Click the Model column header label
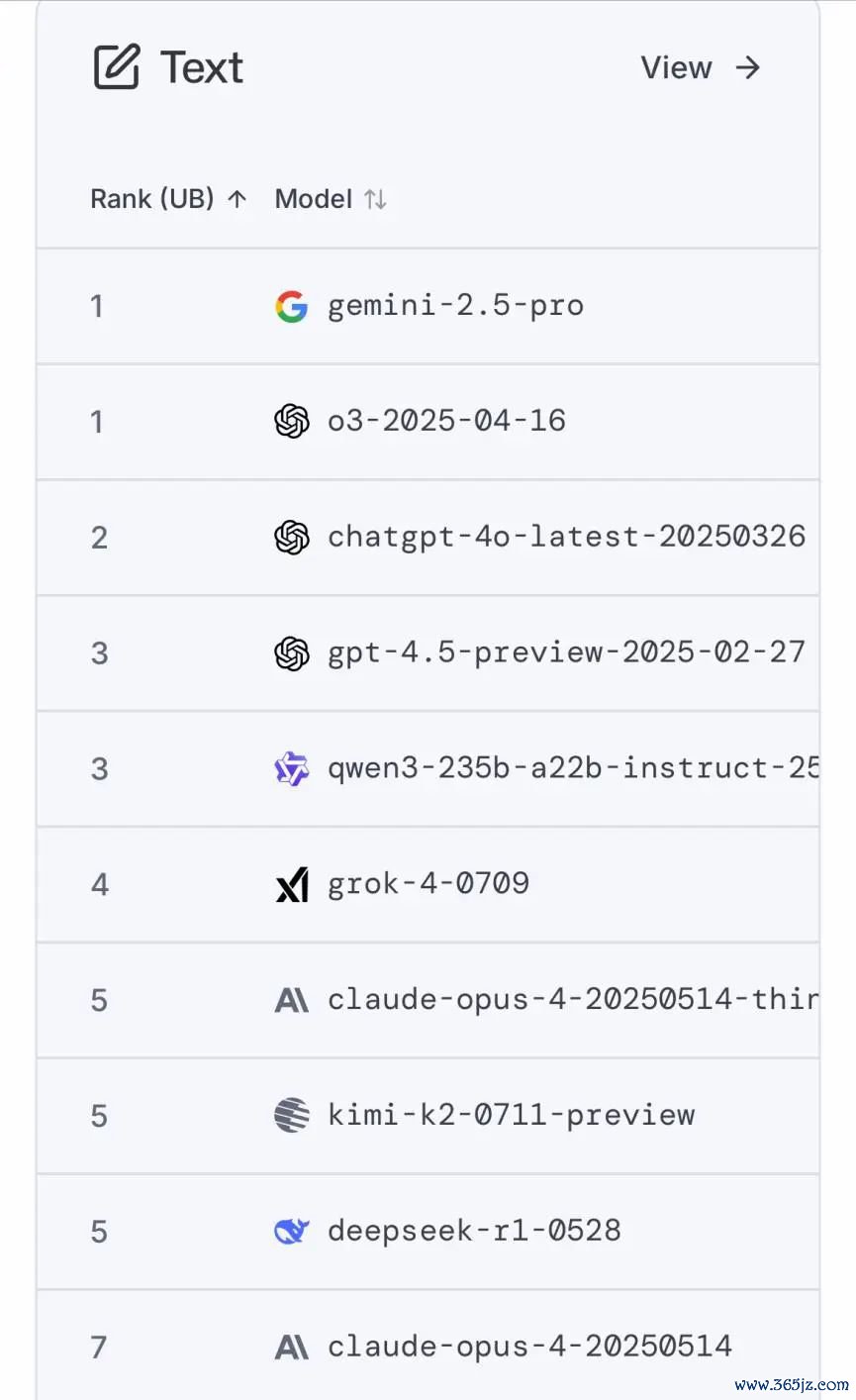Screen dimensions: 856x1400 [x=314, y=199]
